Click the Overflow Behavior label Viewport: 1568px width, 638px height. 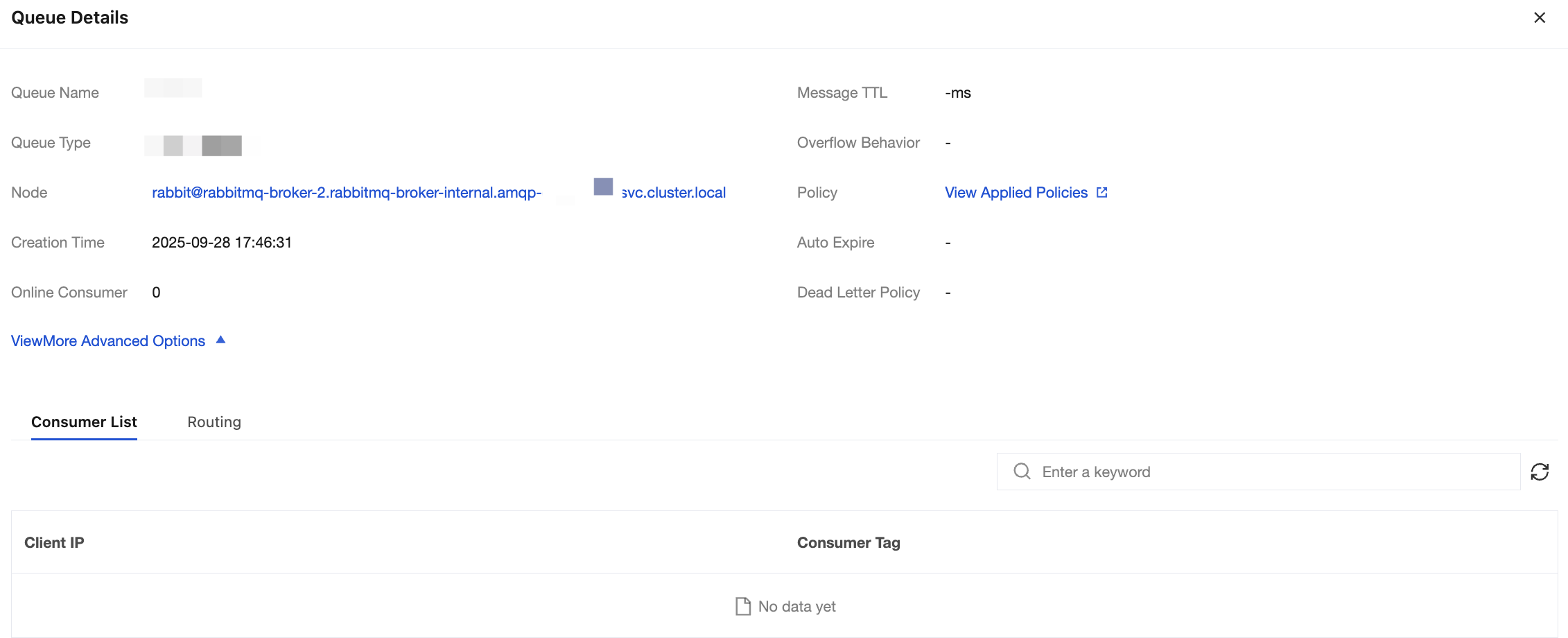[x=858, y=143]
